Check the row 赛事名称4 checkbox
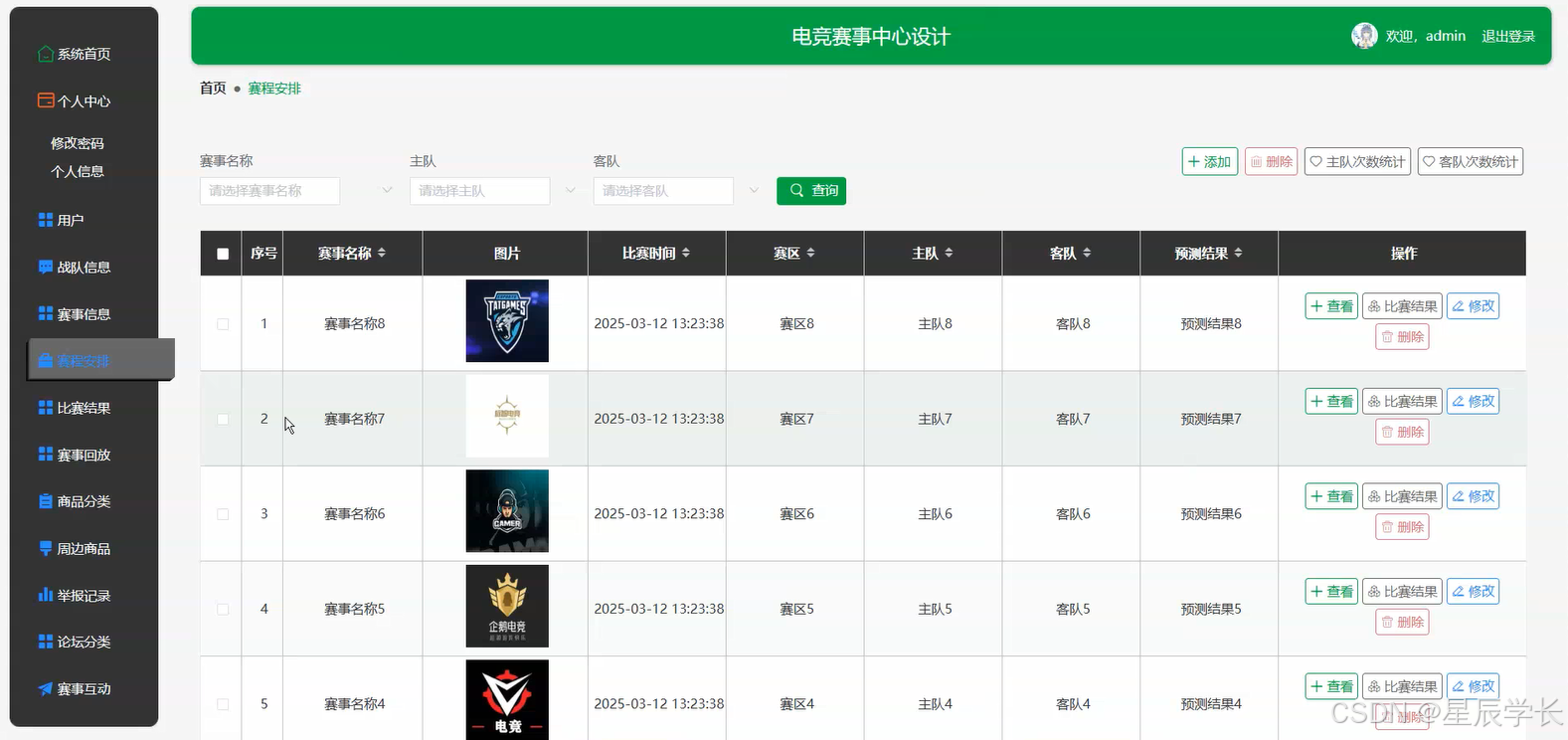 (x=223, y=704)
